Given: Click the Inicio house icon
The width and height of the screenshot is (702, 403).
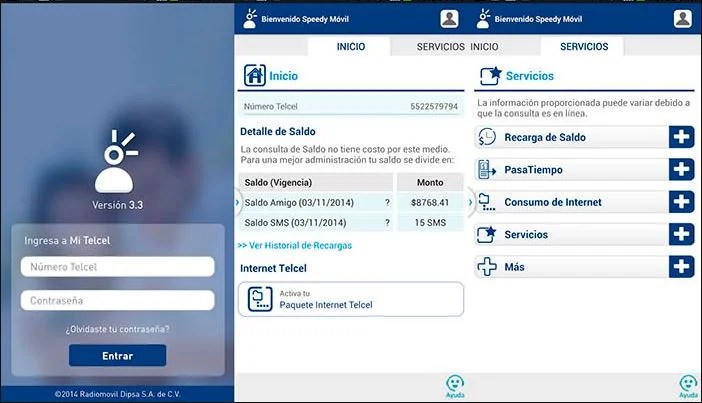Looking at the screenshot, I should click(255, 75).
